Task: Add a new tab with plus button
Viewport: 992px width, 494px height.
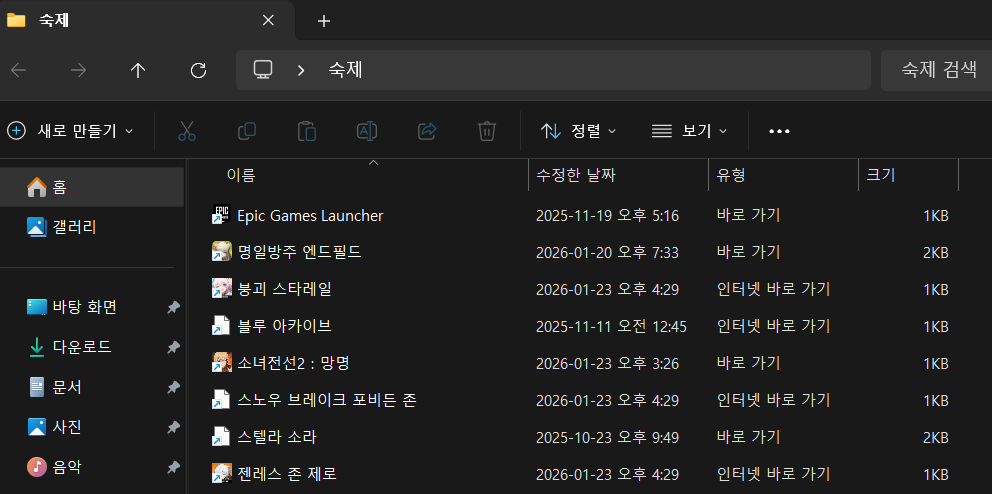Action: click(324, 21)
